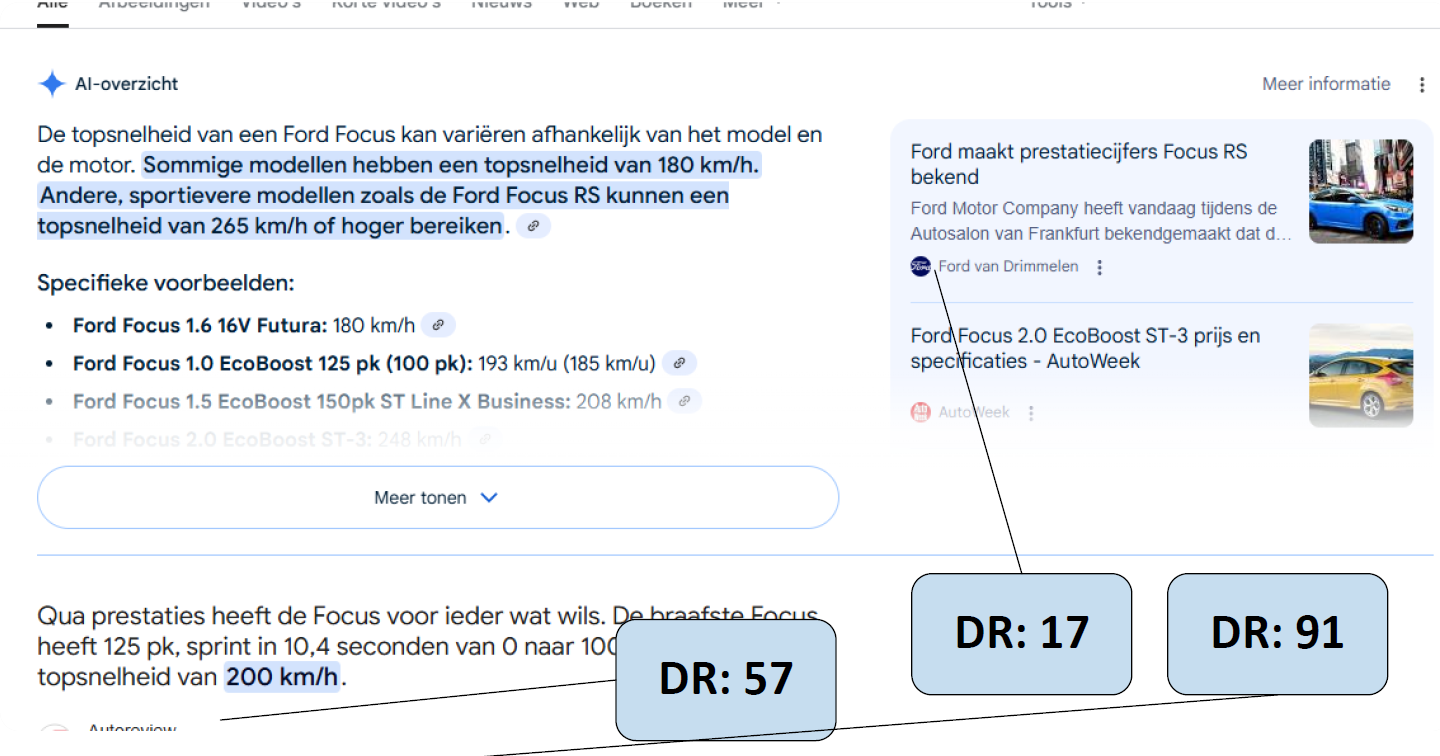Click the 'Specifieke voorbeelden:' heading
Image resolution: width=1440 pixels, height=756 pixels.
click(166, 283)
